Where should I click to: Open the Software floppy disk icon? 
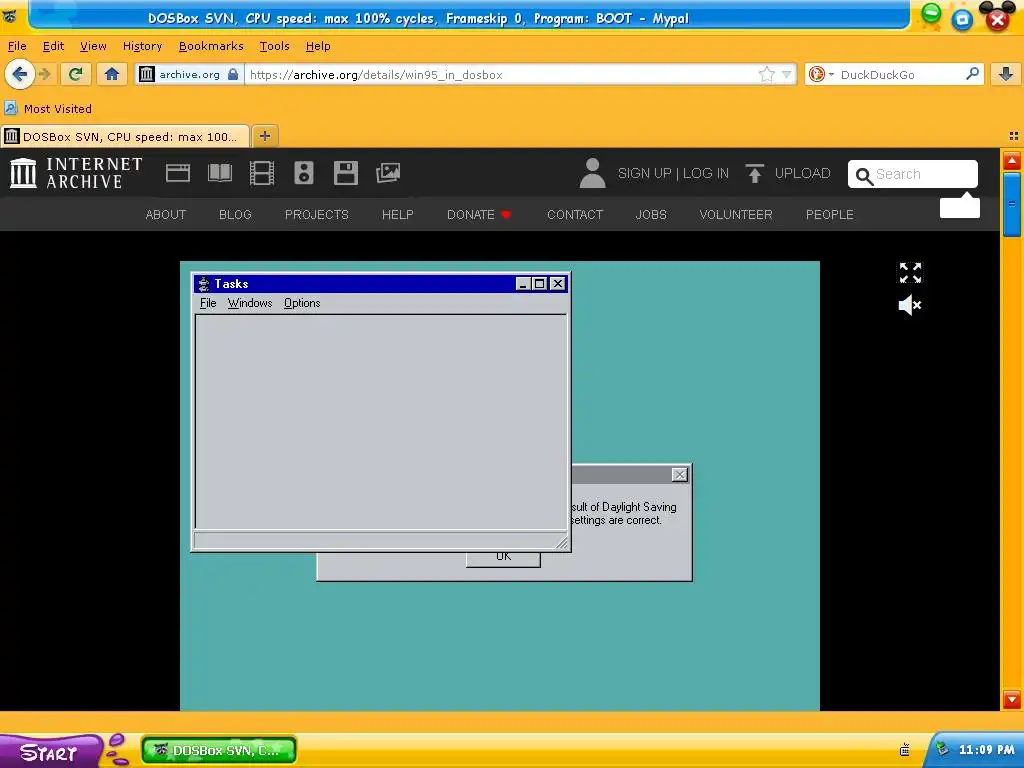[345, 173]
